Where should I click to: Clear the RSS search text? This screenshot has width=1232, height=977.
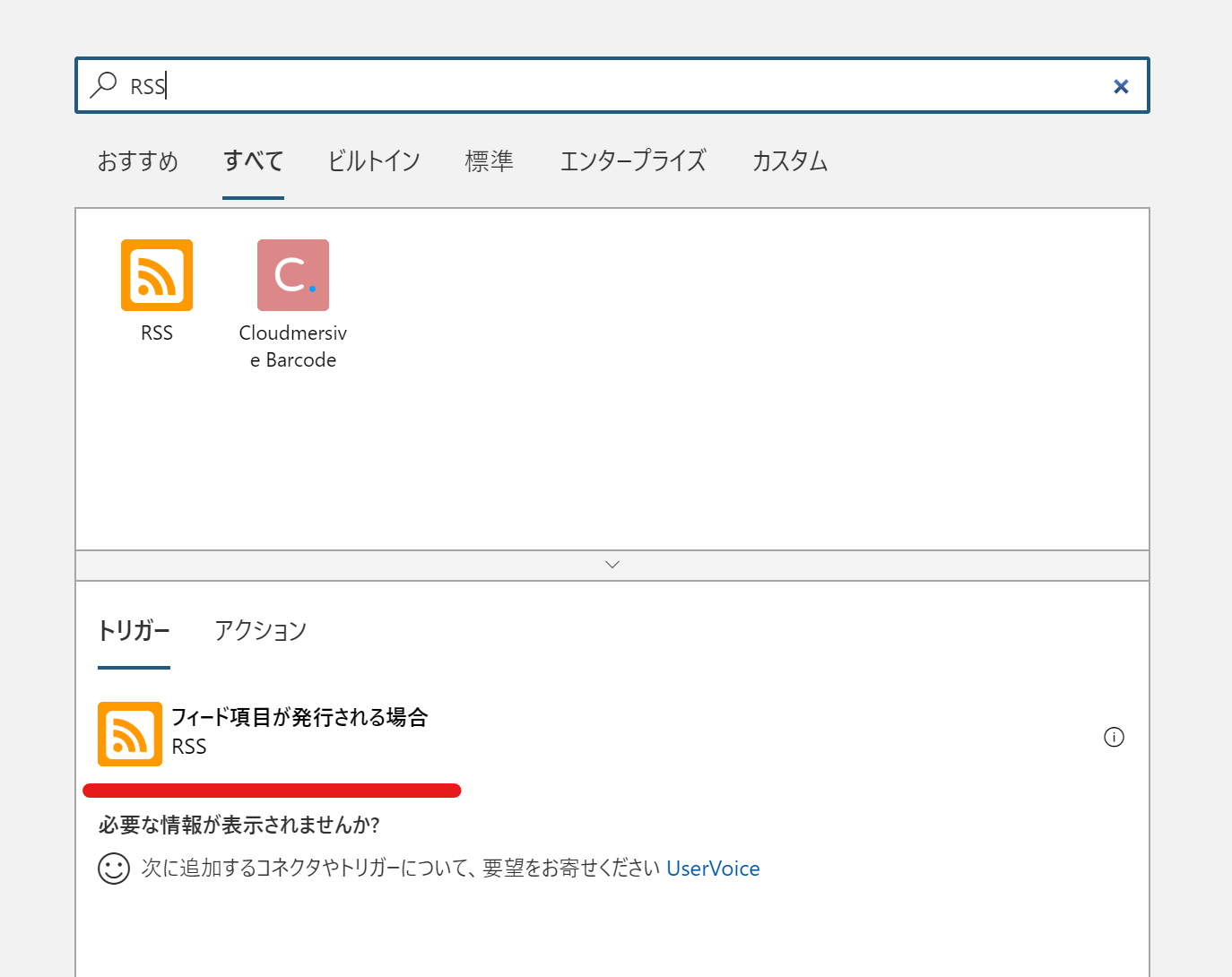pos(1120,86)
